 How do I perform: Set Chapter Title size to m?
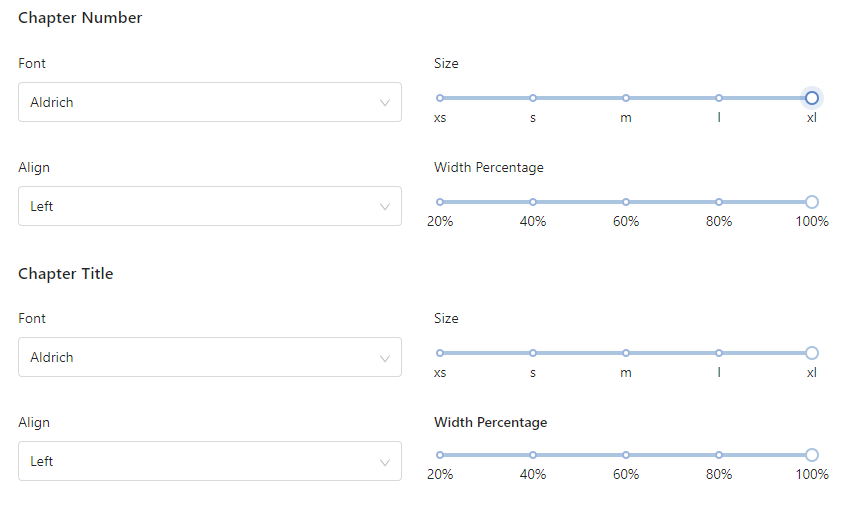click(x=626, y=353)
